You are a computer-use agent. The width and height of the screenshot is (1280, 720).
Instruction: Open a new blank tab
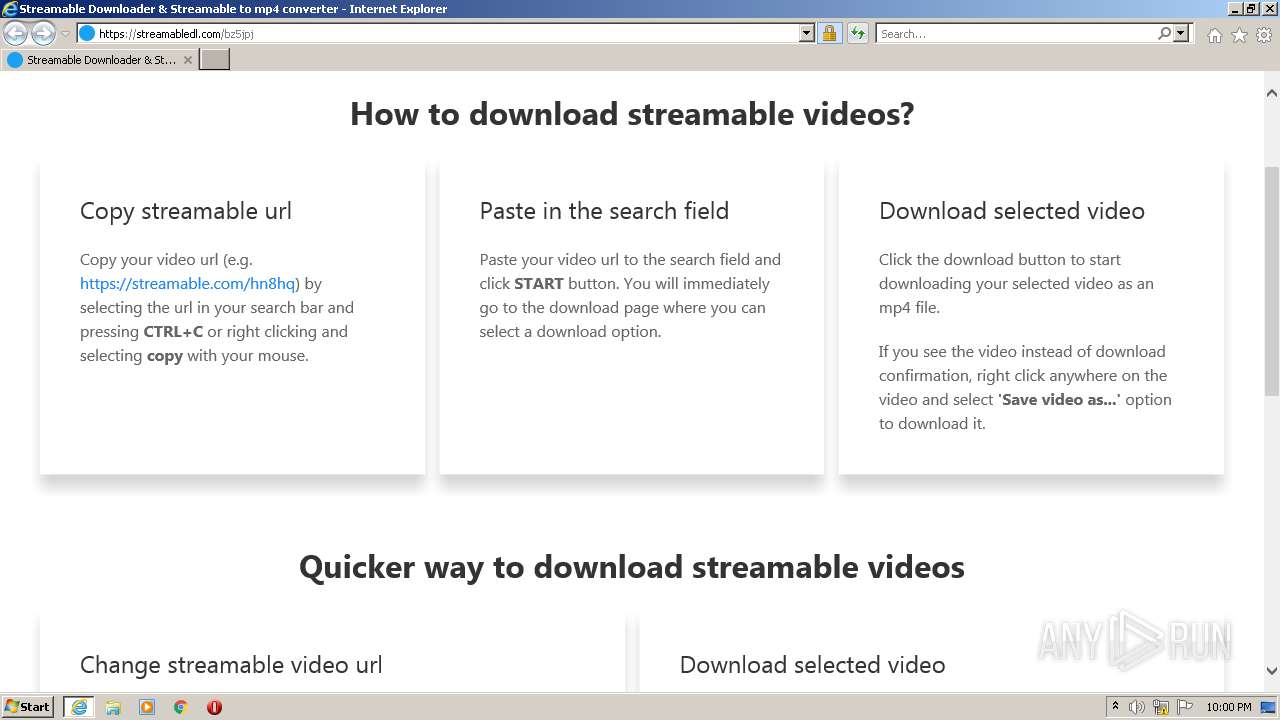[x=215, y=60]
